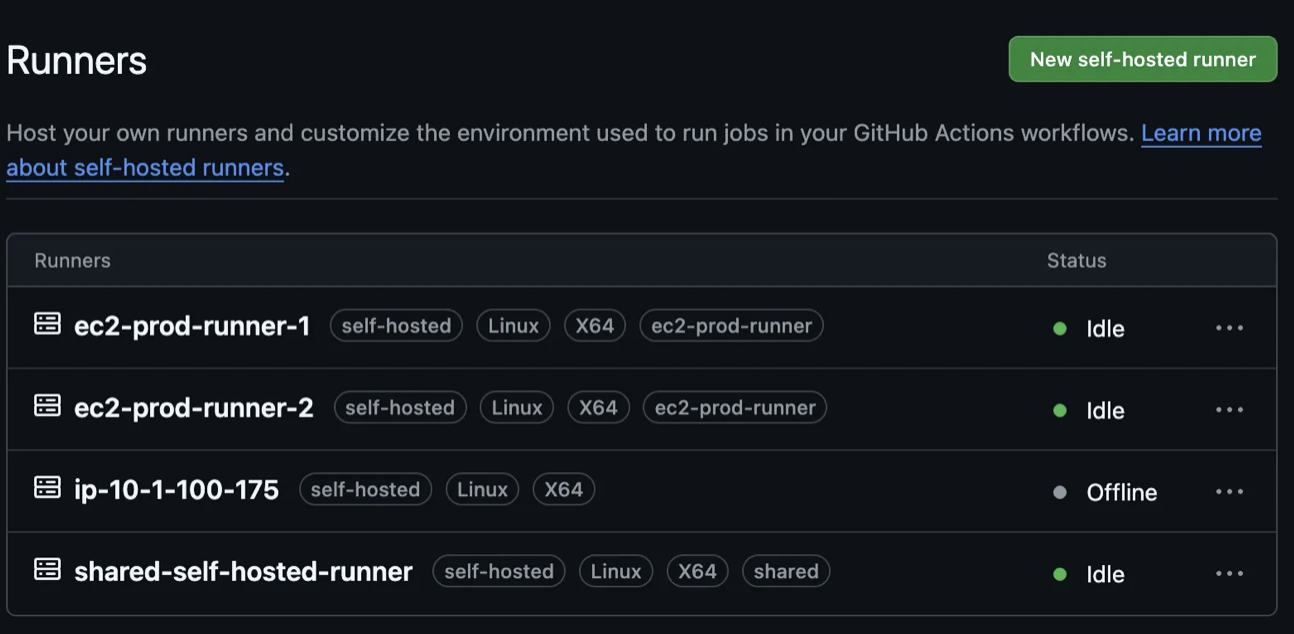Click the X64 label on ip-10-1-100-175

pos(564,489)
